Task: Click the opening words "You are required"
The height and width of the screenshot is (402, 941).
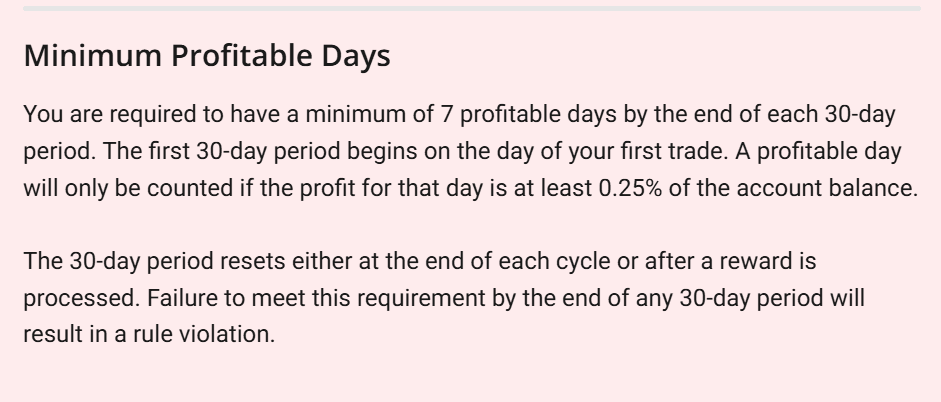Action: tap(91, 114)
